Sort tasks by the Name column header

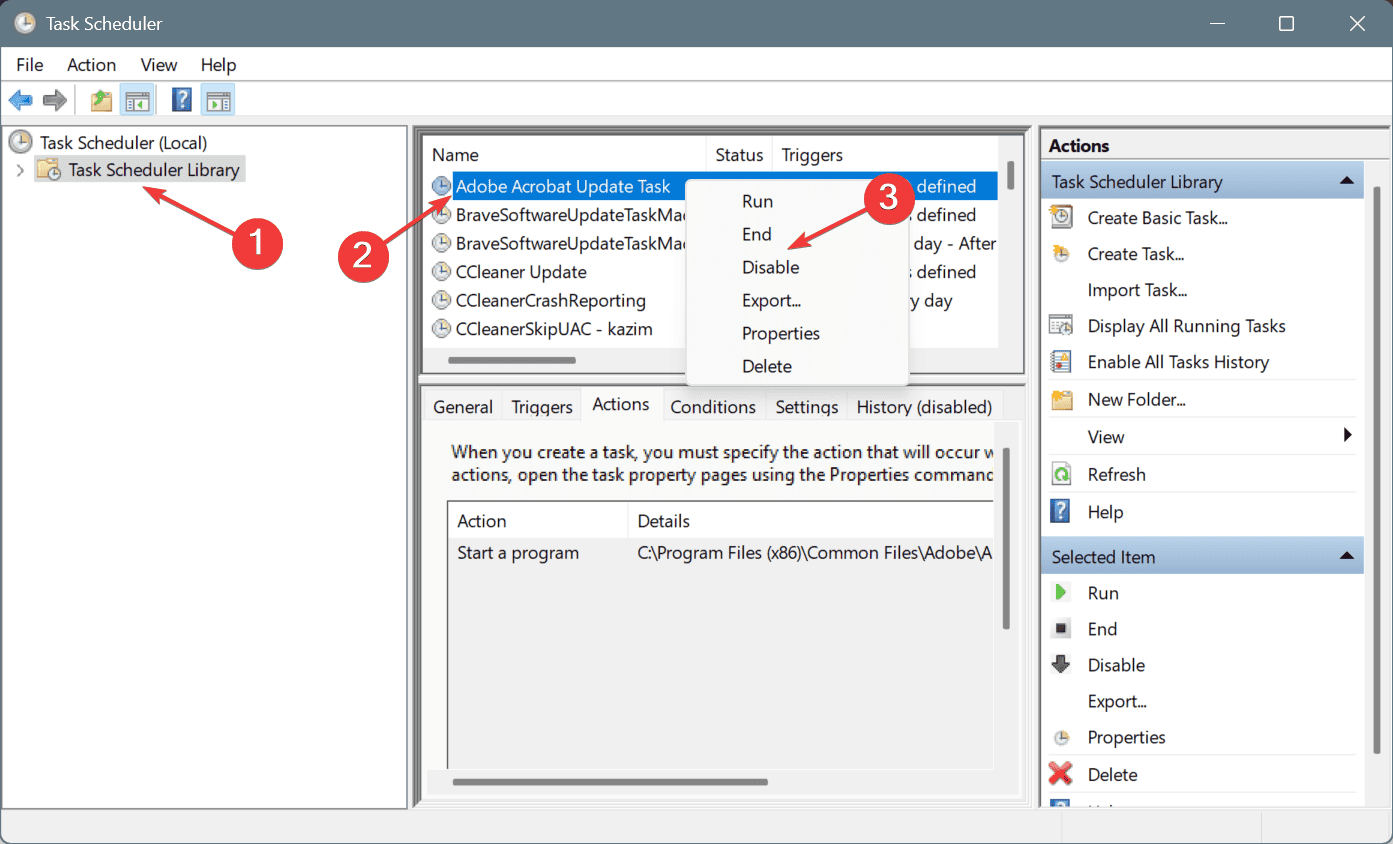(565, 155)
